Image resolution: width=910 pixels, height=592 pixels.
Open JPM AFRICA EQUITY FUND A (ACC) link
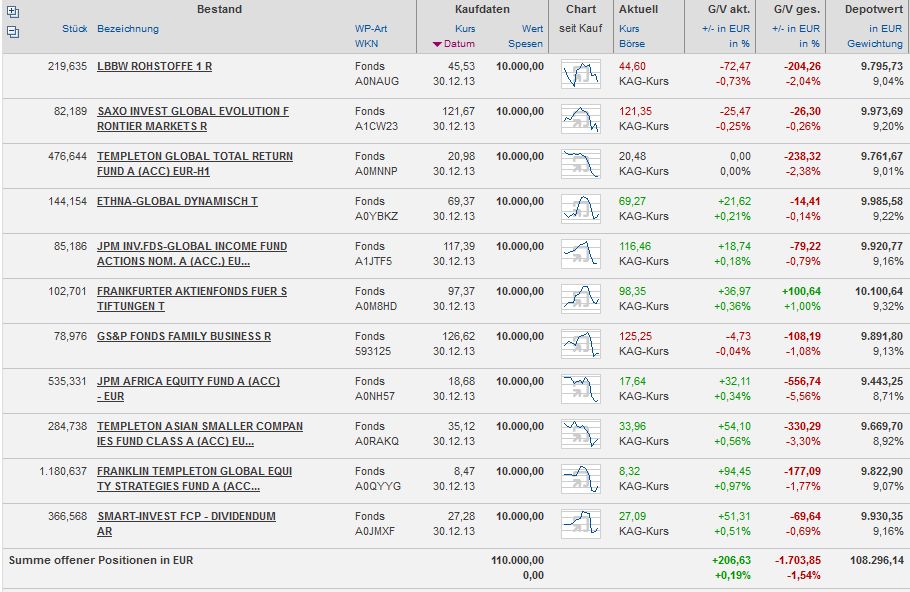[x=189, y=388]
